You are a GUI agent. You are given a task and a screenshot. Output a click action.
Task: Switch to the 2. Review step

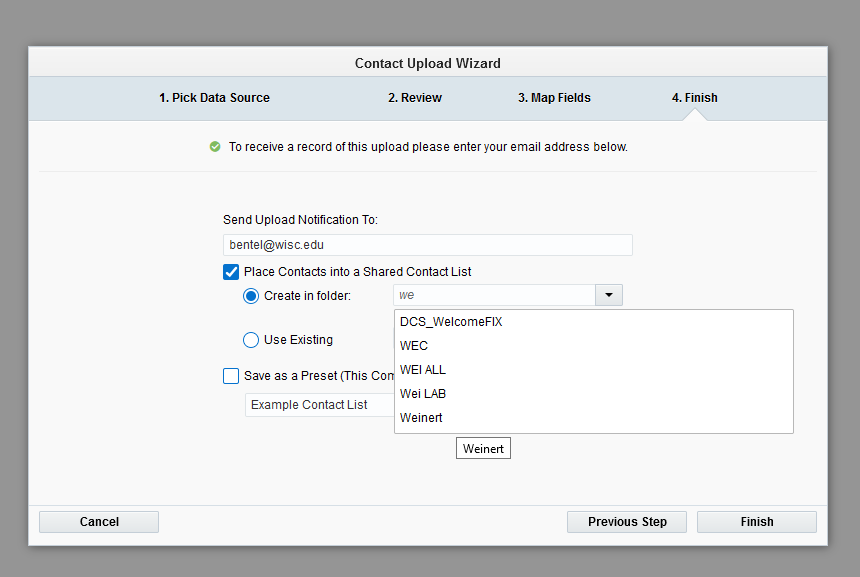[415, 98]
